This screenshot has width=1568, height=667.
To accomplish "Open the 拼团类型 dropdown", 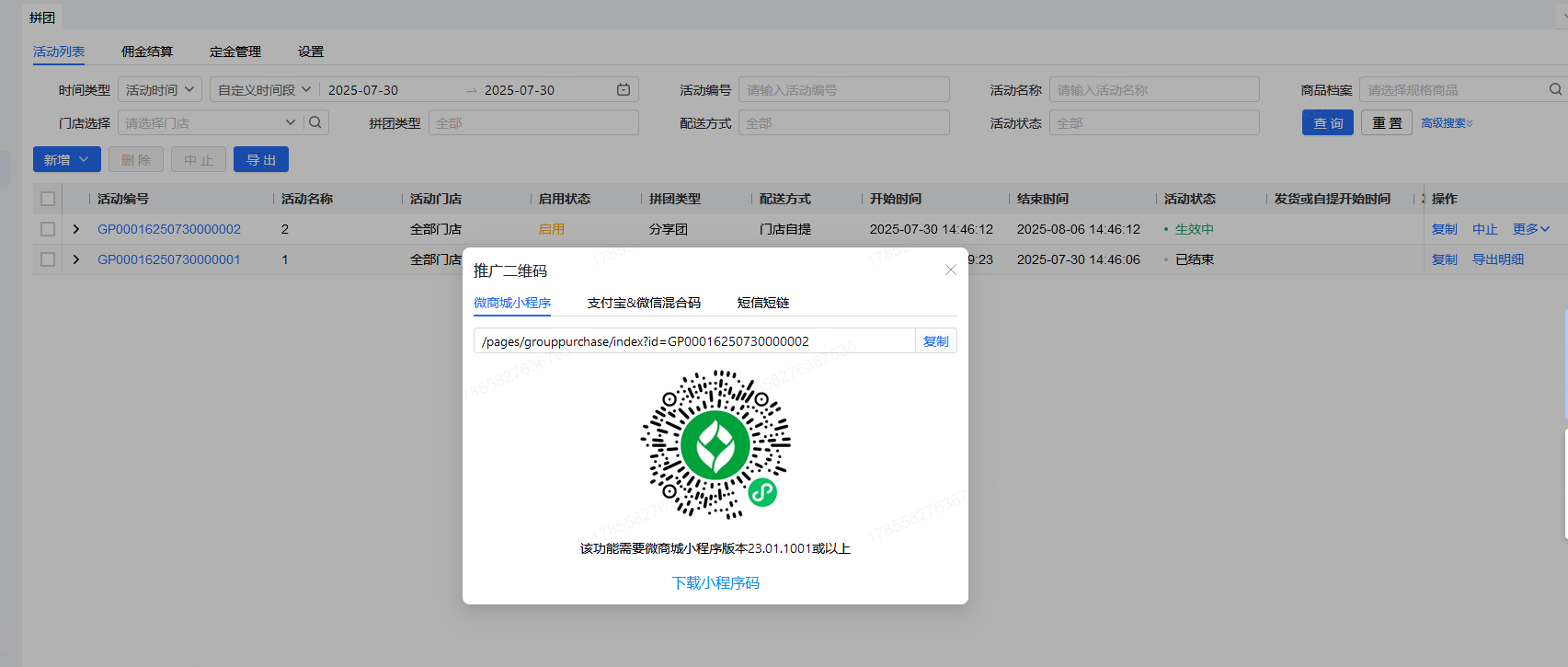I will (533, 122).
